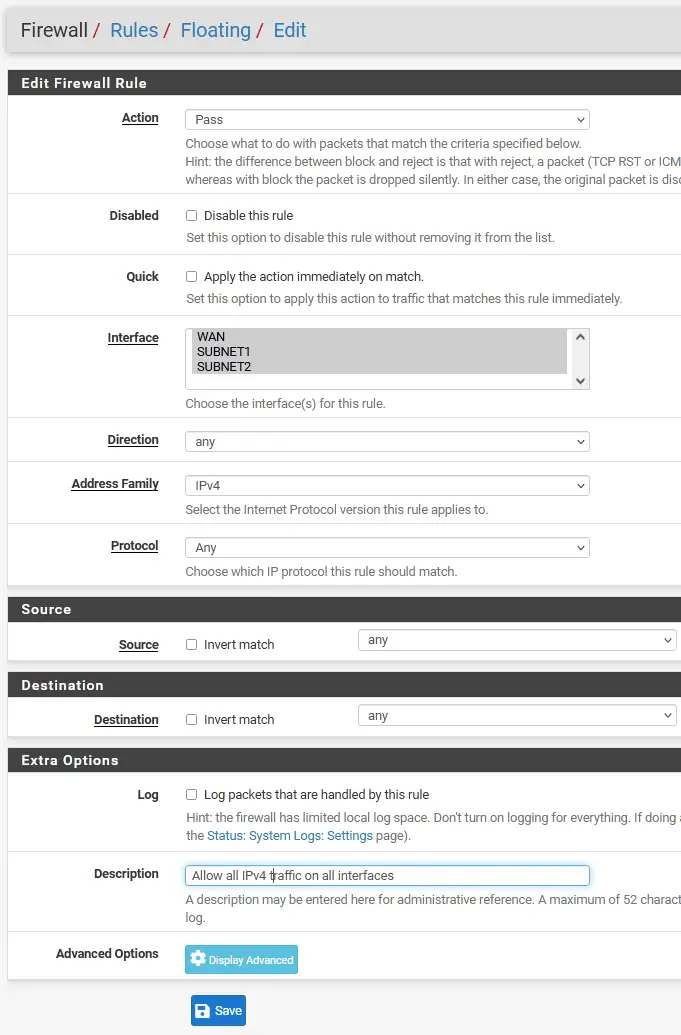This screenshot has width=681, height=1035.
Task: Enable the Disable this rule checkbox
Action: [192, 216]
